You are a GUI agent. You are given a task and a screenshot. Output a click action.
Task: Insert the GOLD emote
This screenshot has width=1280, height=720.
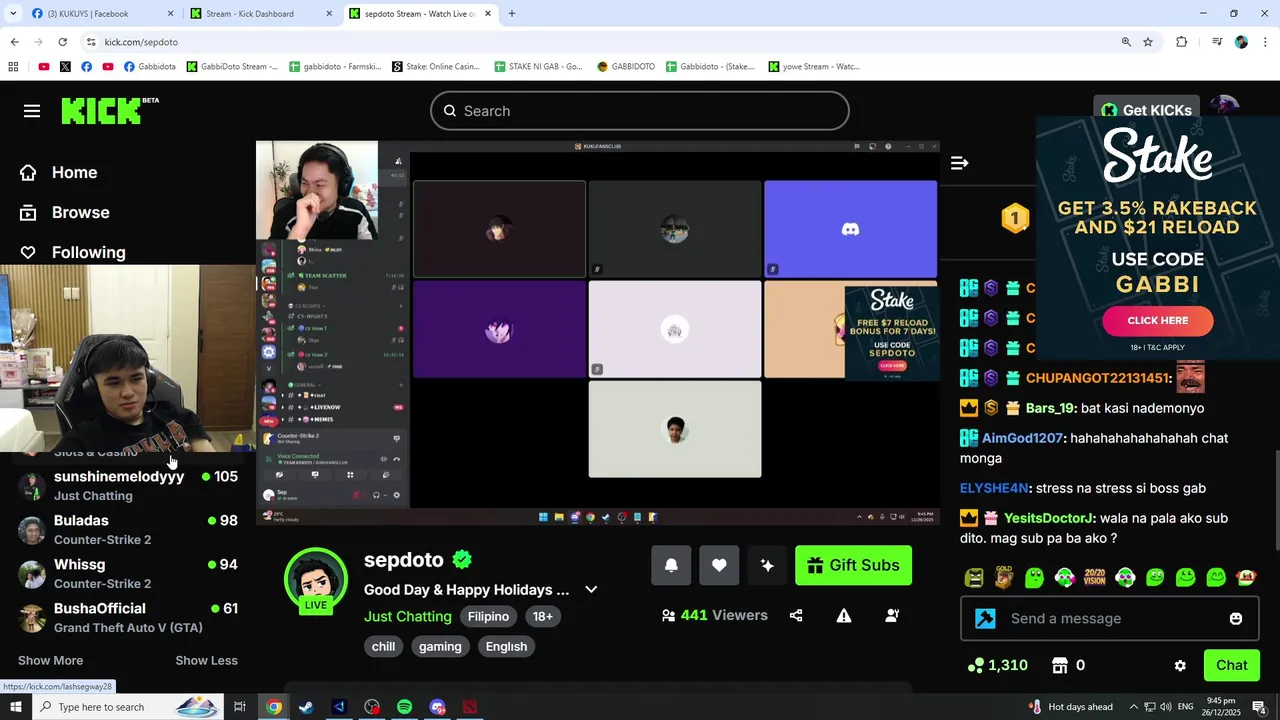[1004, 577]
